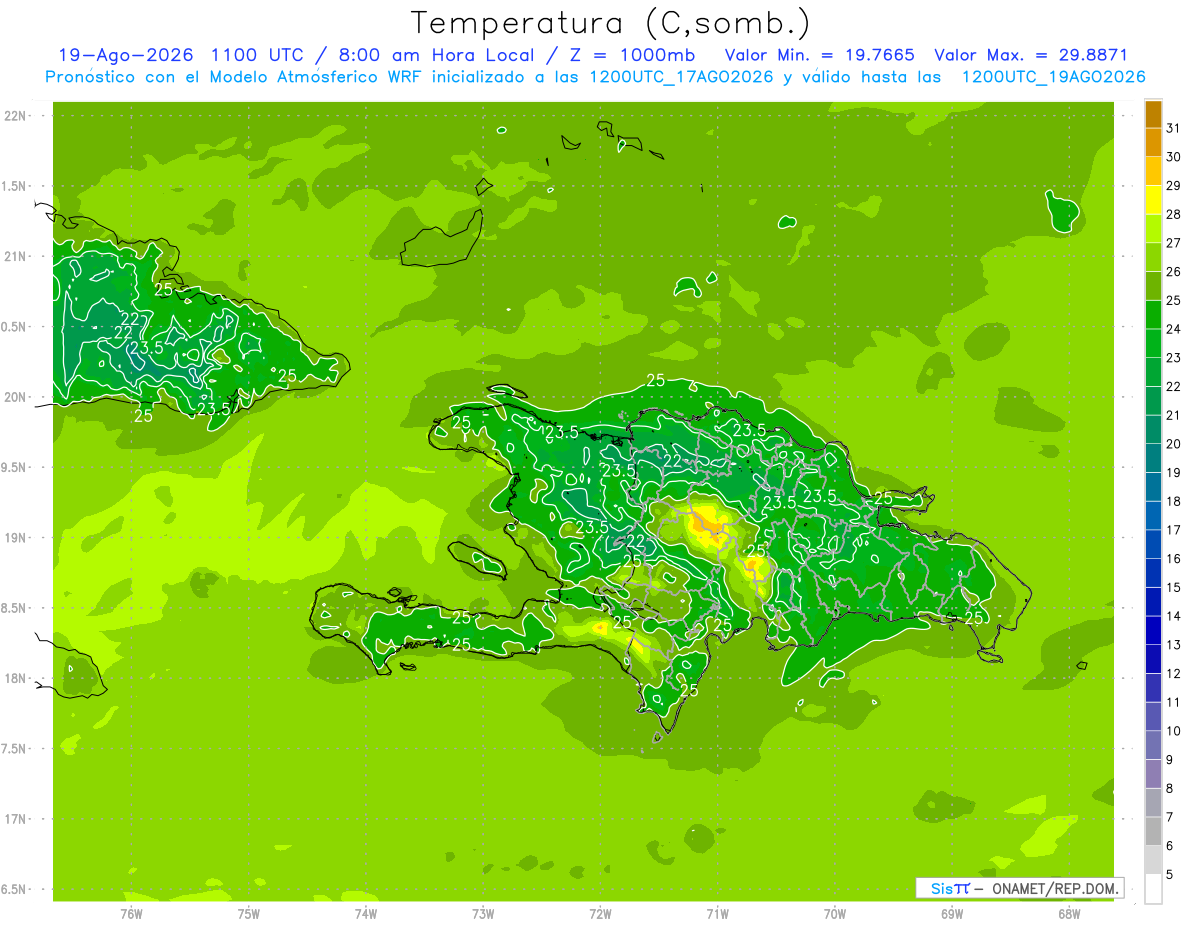1200x927 pixels.
Task: Click the "17N" latitude axis label
Action: [x=14, y=820]
